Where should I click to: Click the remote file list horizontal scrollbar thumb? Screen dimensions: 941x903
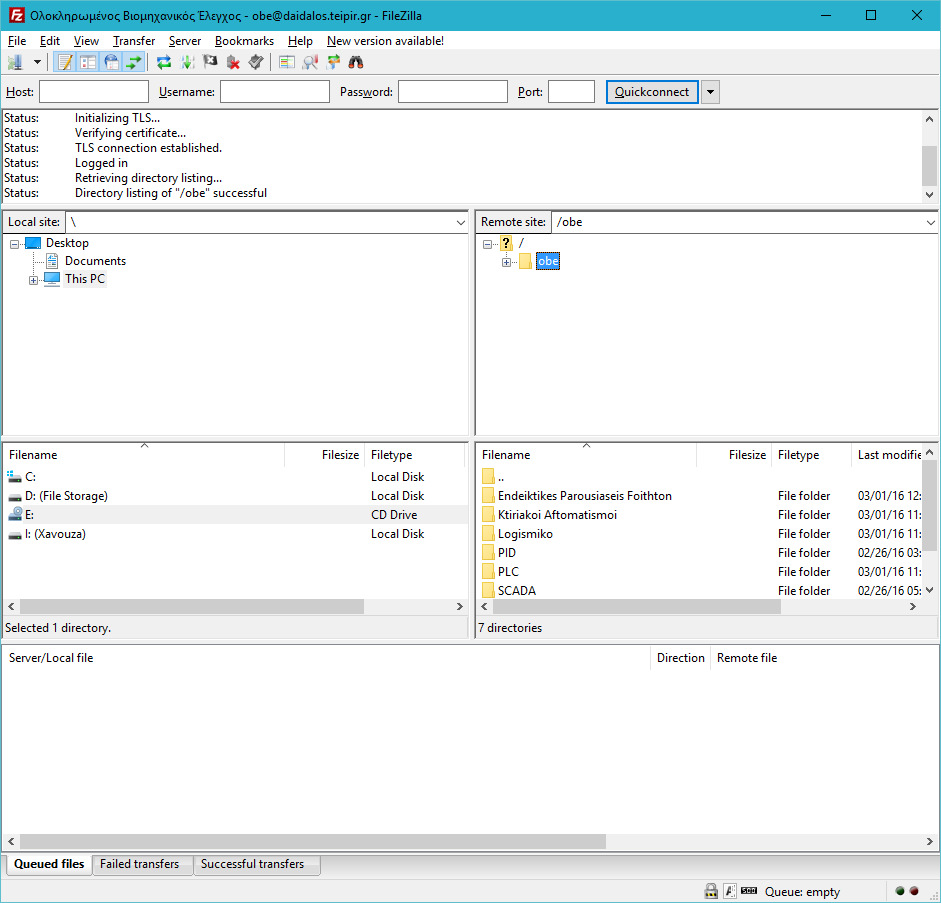point(637,607)
